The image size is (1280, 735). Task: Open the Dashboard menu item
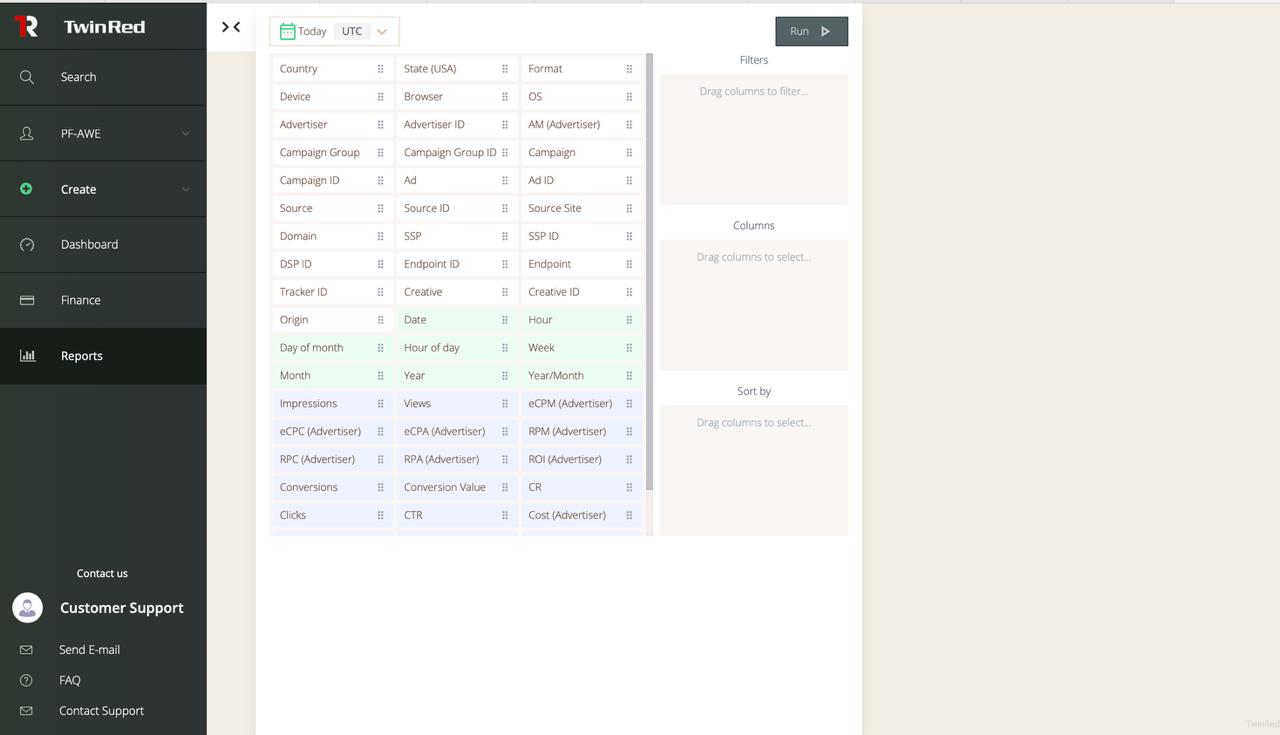tap(89, 244)
